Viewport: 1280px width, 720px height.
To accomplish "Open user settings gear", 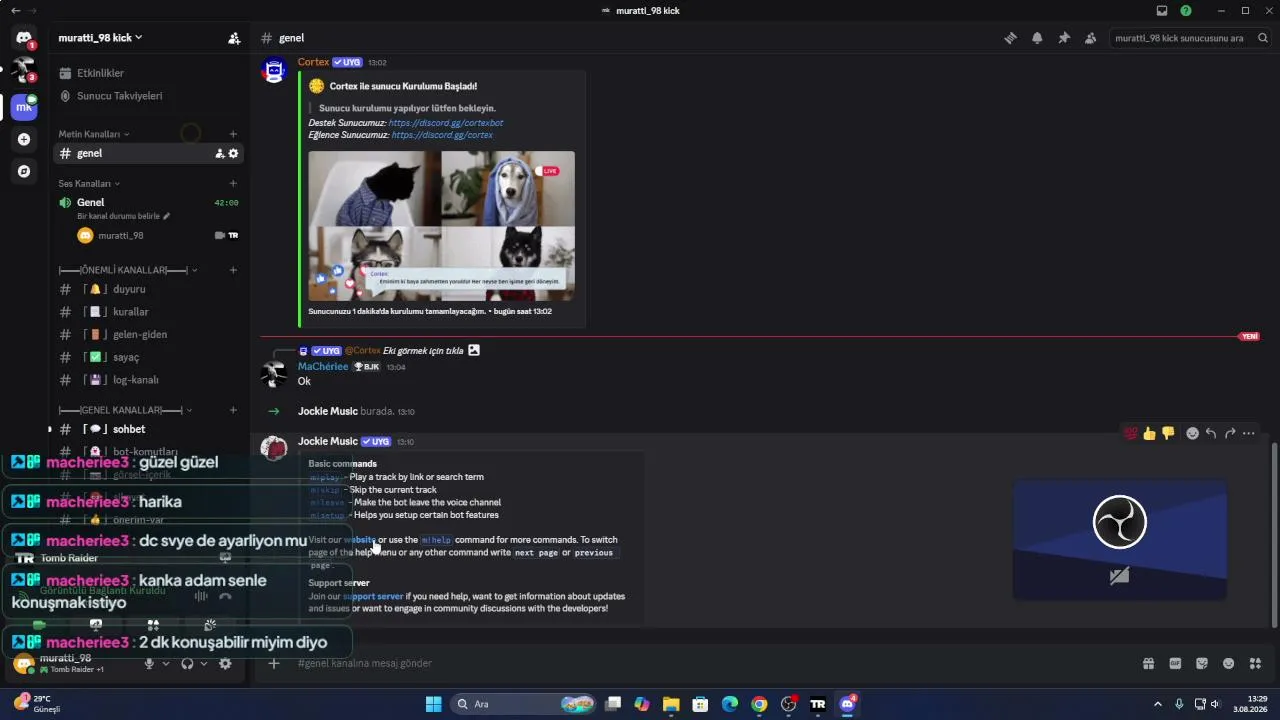I will pos(225,663).
